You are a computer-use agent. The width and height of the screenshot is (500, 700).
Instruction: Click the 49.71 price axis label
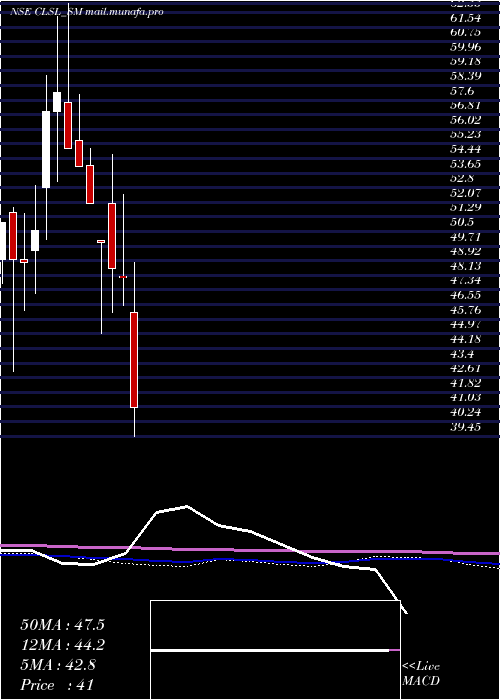(x=466, y=237)
